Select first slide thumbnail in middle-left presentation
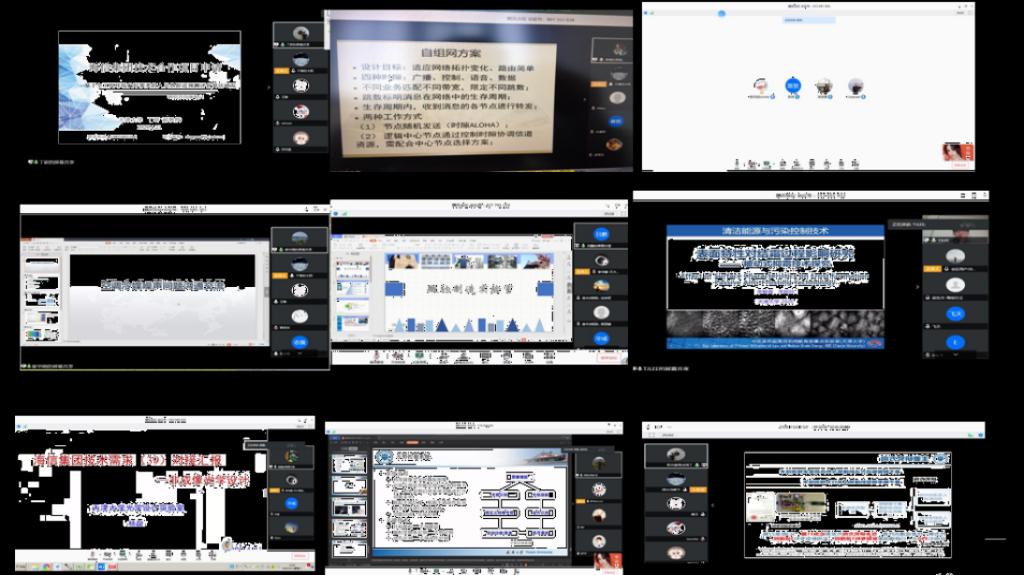 click(x=42, y=262)
